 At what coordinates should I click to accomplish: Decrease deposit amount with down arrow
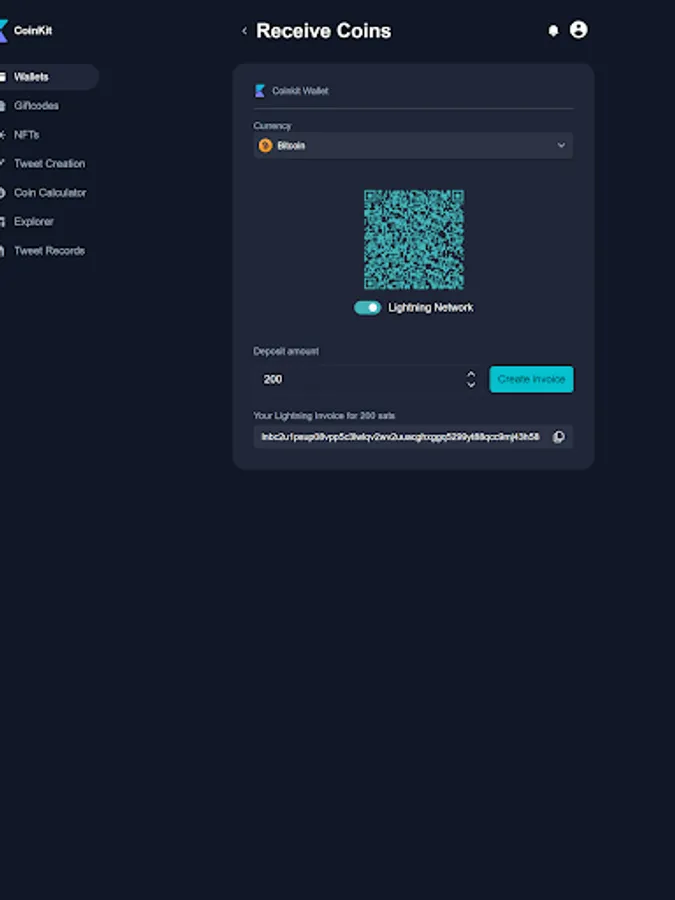pyautogui.click(x=471, y=385)
